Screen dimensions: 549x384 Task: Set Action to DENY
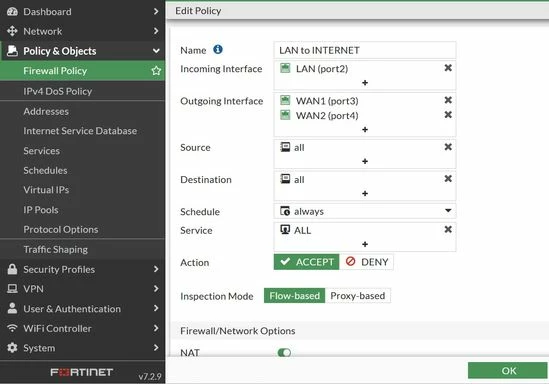tap(366, 262)
